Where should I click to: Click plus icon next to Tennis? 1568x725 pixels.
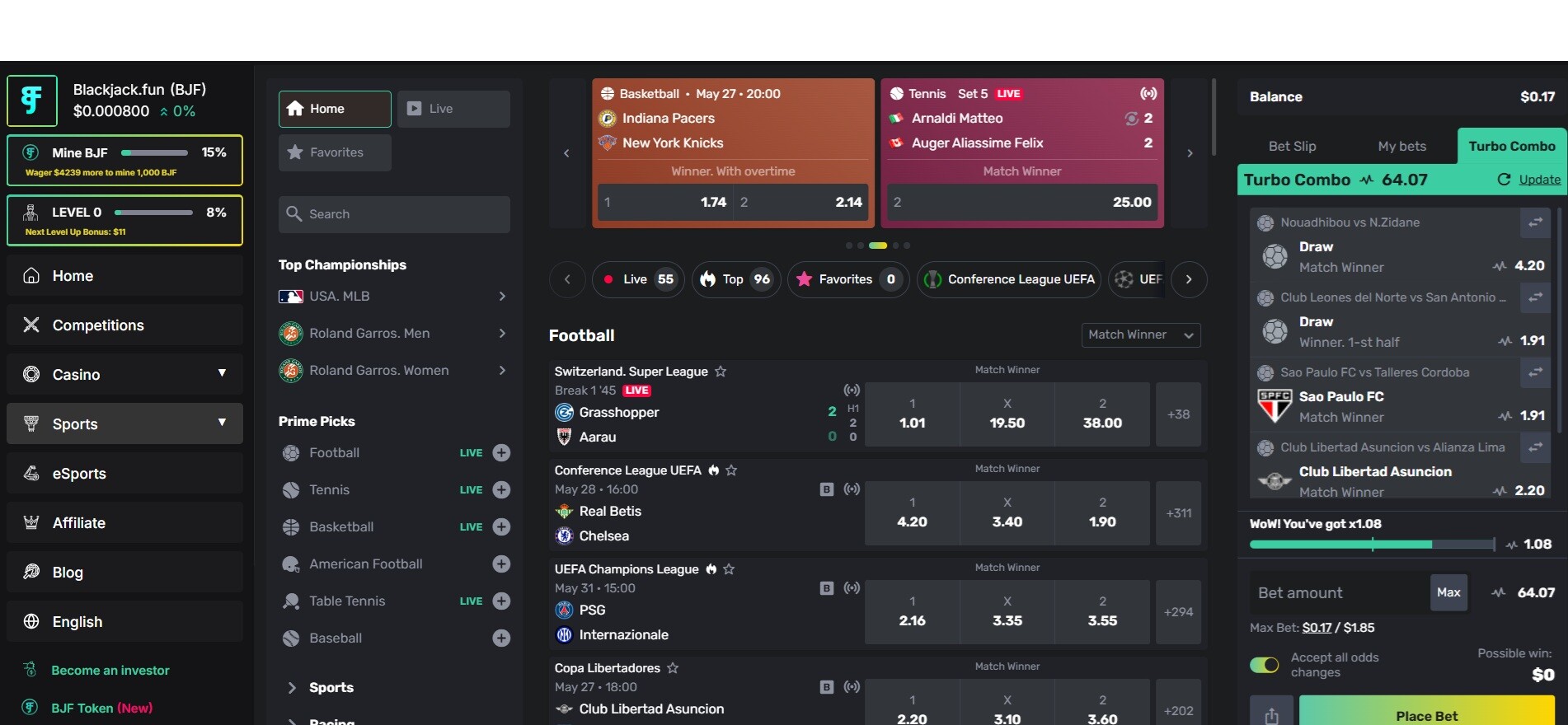coord(501,489)
